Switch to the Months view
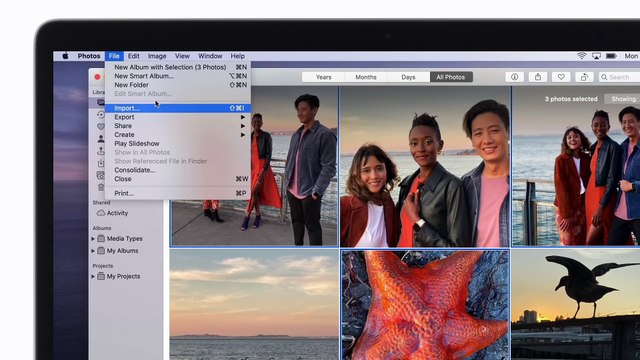Viewport: 640px width, 360px height. (x=366, y=77)
